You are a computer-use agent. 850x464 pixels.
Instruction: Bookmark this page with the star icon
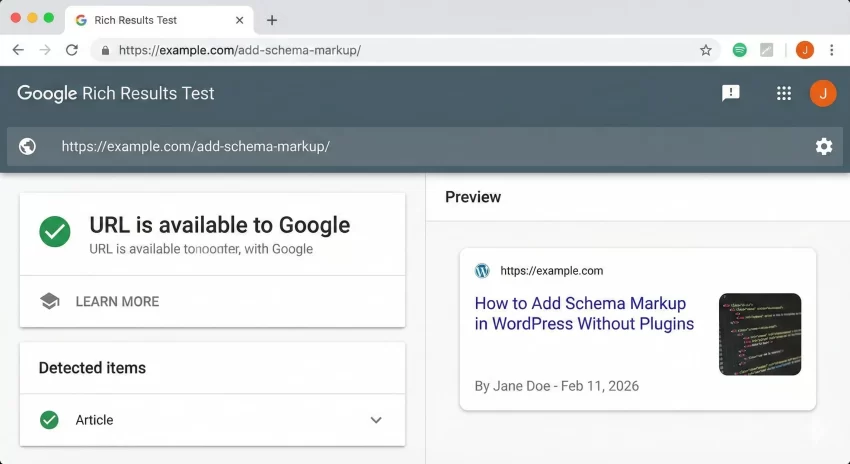705,50
